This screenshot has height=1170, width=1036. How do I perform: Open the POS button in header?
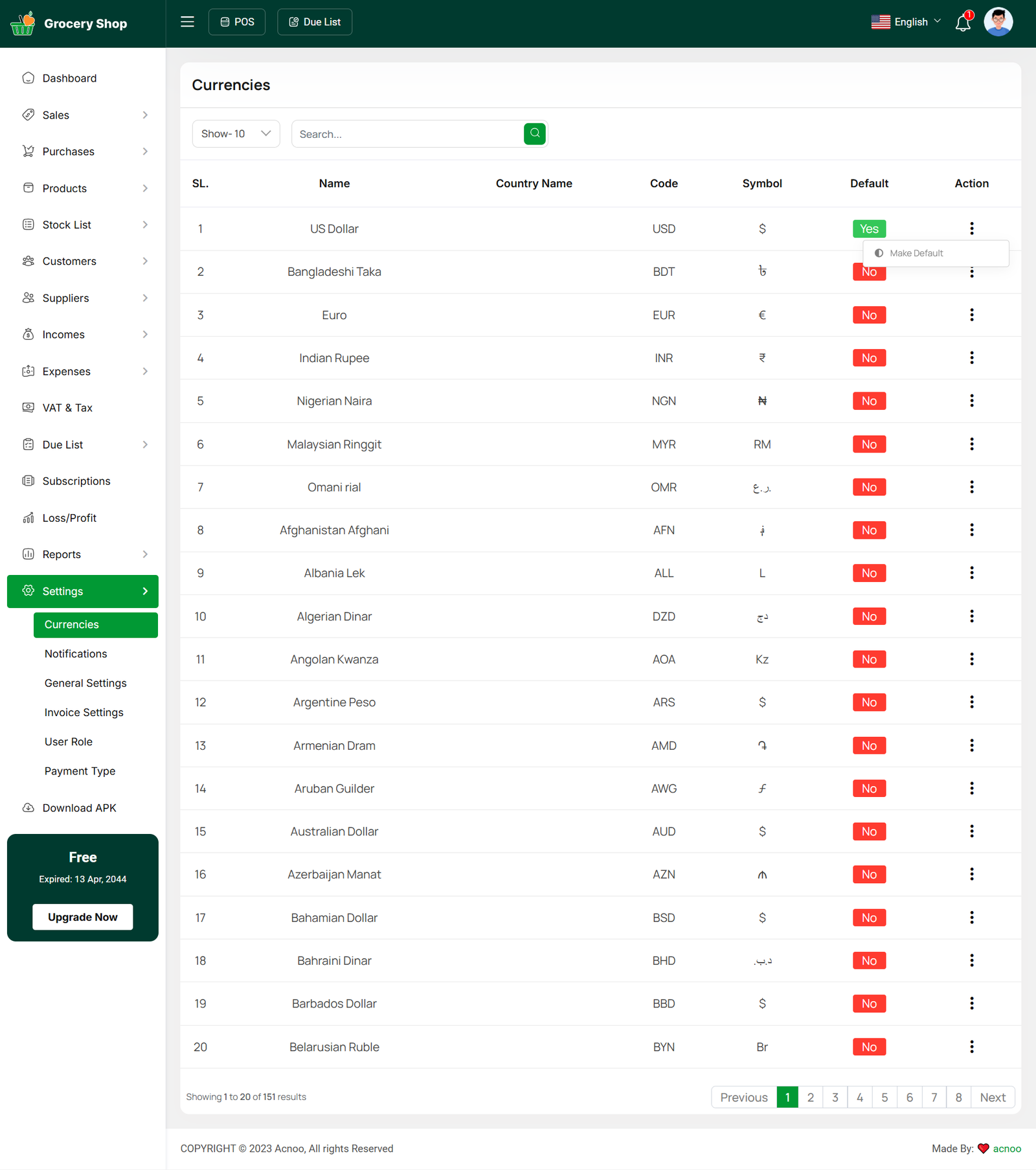[237, 22]
